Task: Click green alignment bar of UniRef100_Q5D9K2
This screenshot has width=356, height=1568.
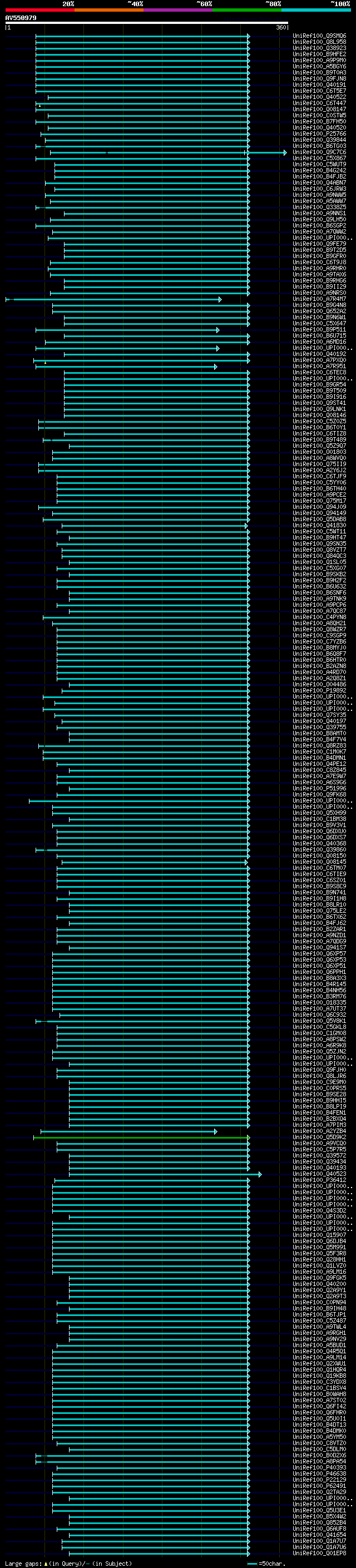Action: coord(141,1137)
